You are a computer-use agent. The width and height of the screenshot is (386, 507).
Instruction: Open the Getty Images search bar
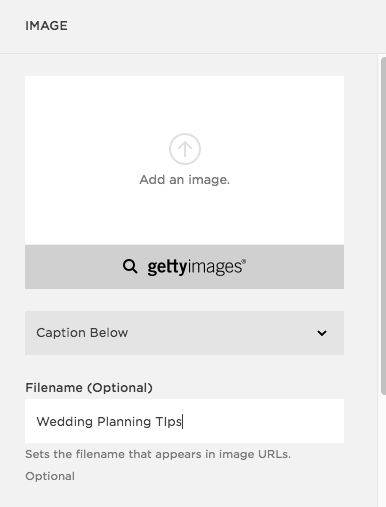184,267
